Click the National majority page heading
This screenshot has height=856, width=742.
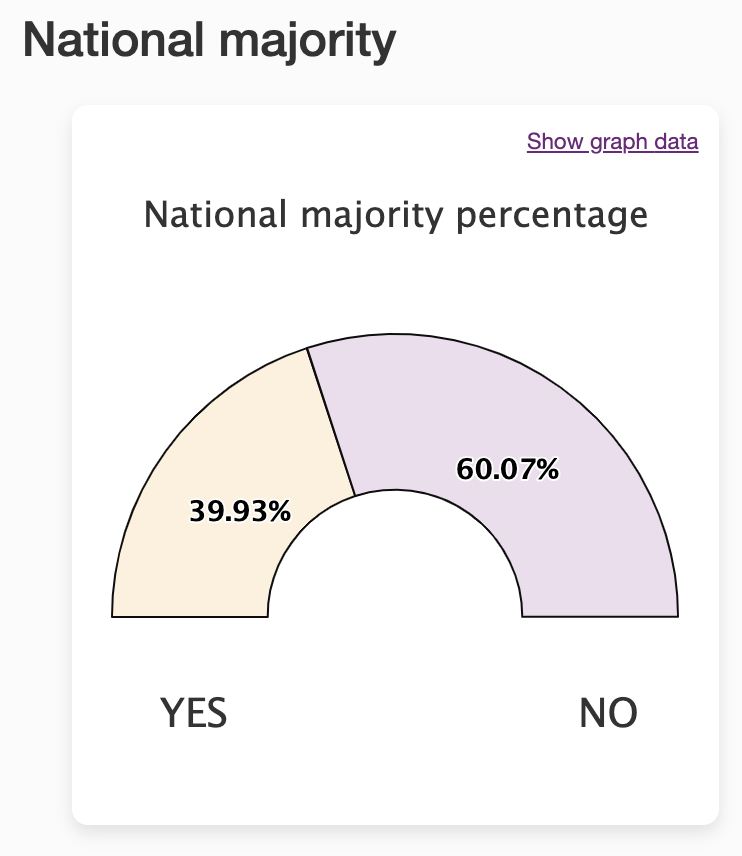(210, 41)
